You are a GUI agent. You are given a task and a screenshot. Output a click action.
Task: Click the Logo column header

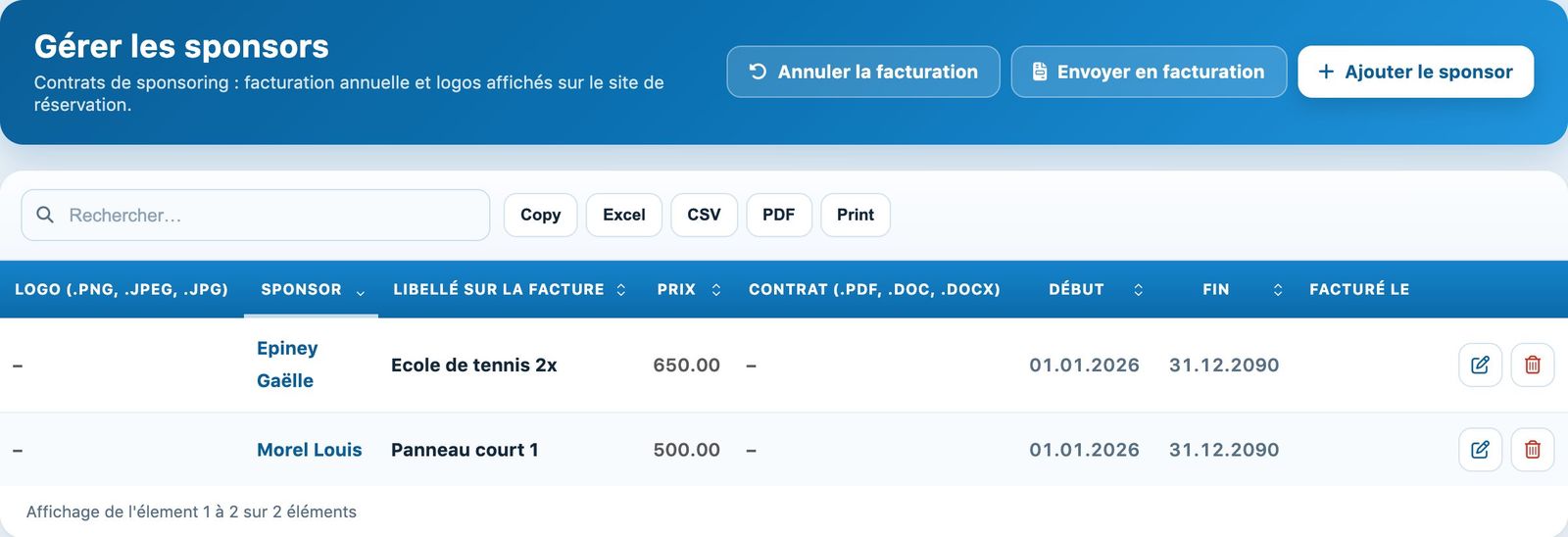(x=122, y=289)
